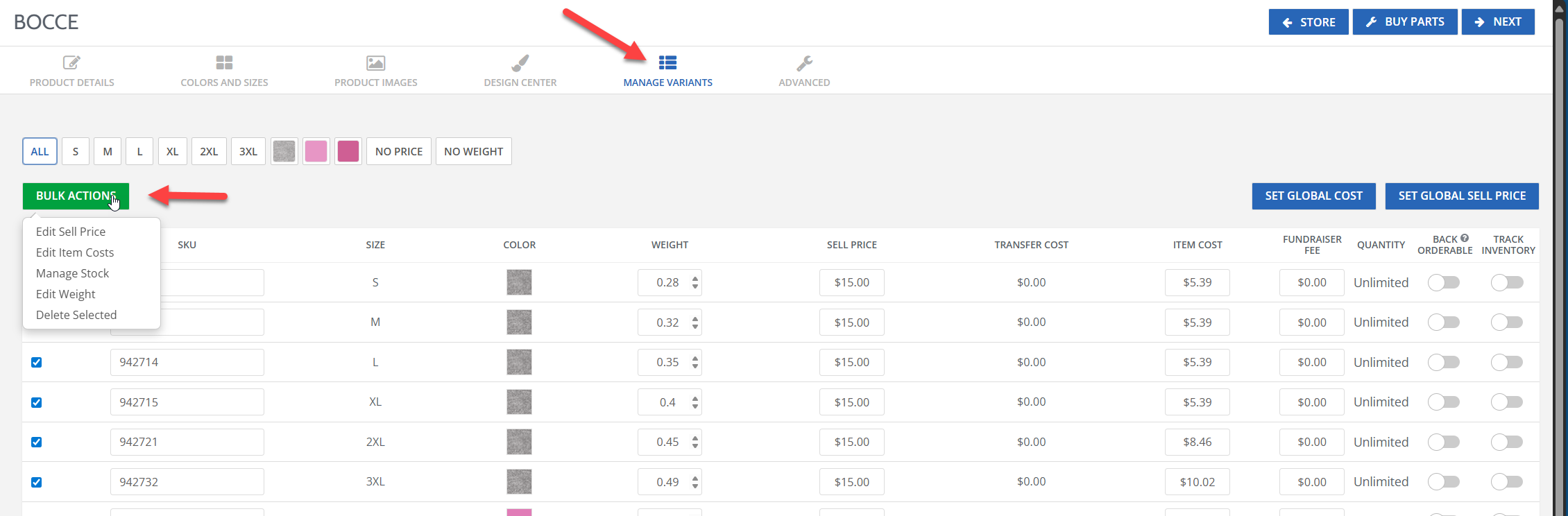The width and height of the screenshot is (1568, 516).
Task: Open the Bulk Actions dropdown
Action: click(76, 196)
